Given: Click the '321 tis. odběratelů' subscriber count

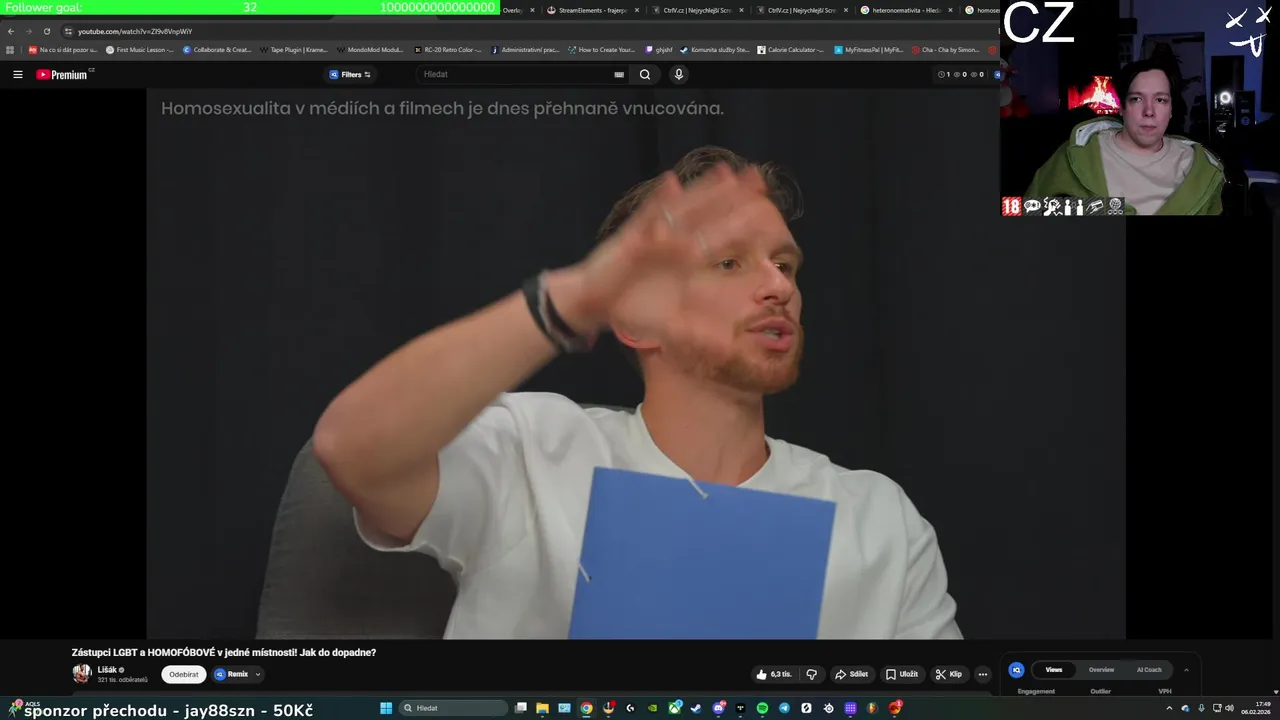Looking at the screenshot, I should (x=122, y=680).
